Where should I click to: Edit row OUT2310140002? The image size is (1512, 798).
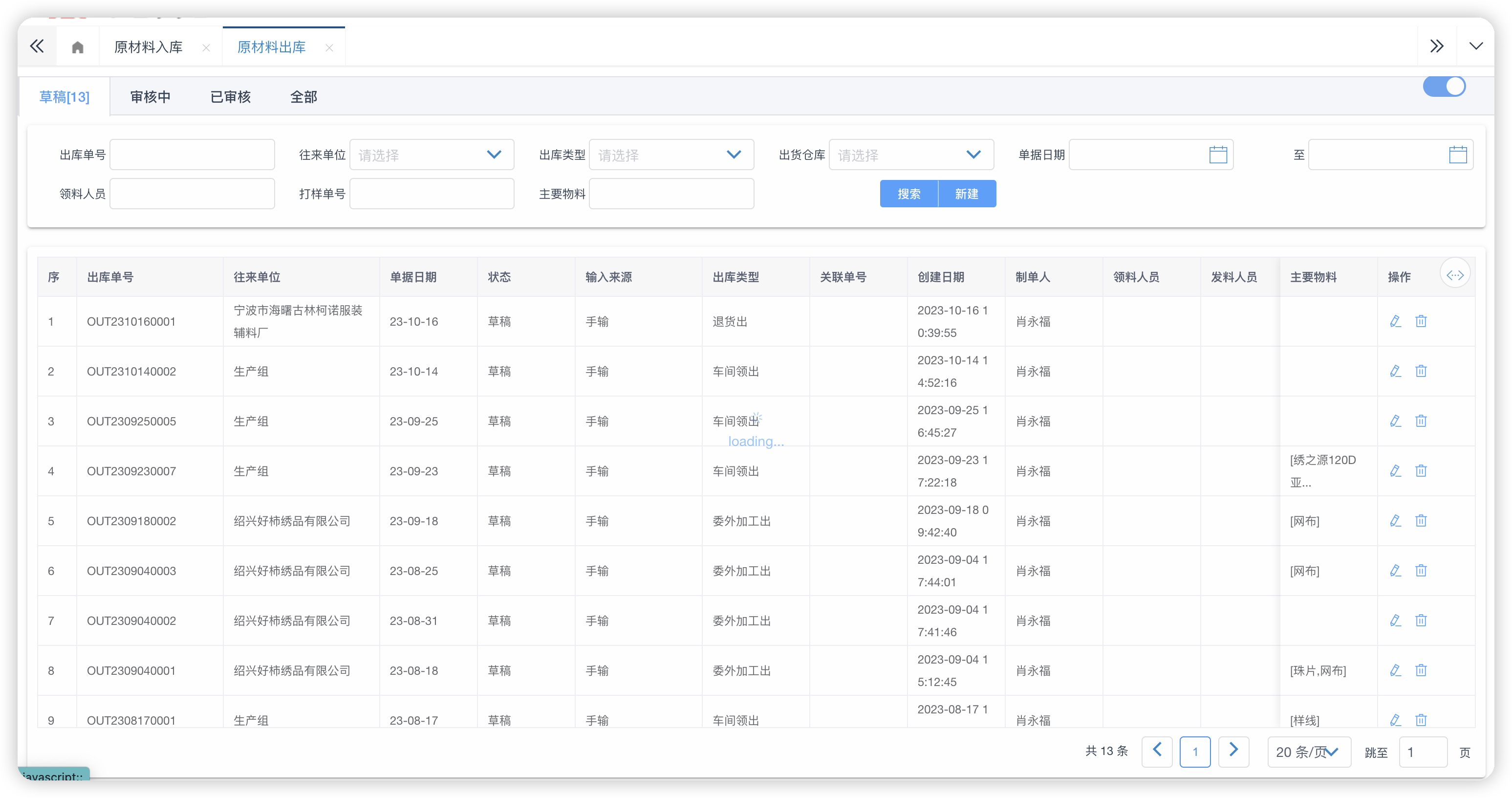[x=1395, y=371]
